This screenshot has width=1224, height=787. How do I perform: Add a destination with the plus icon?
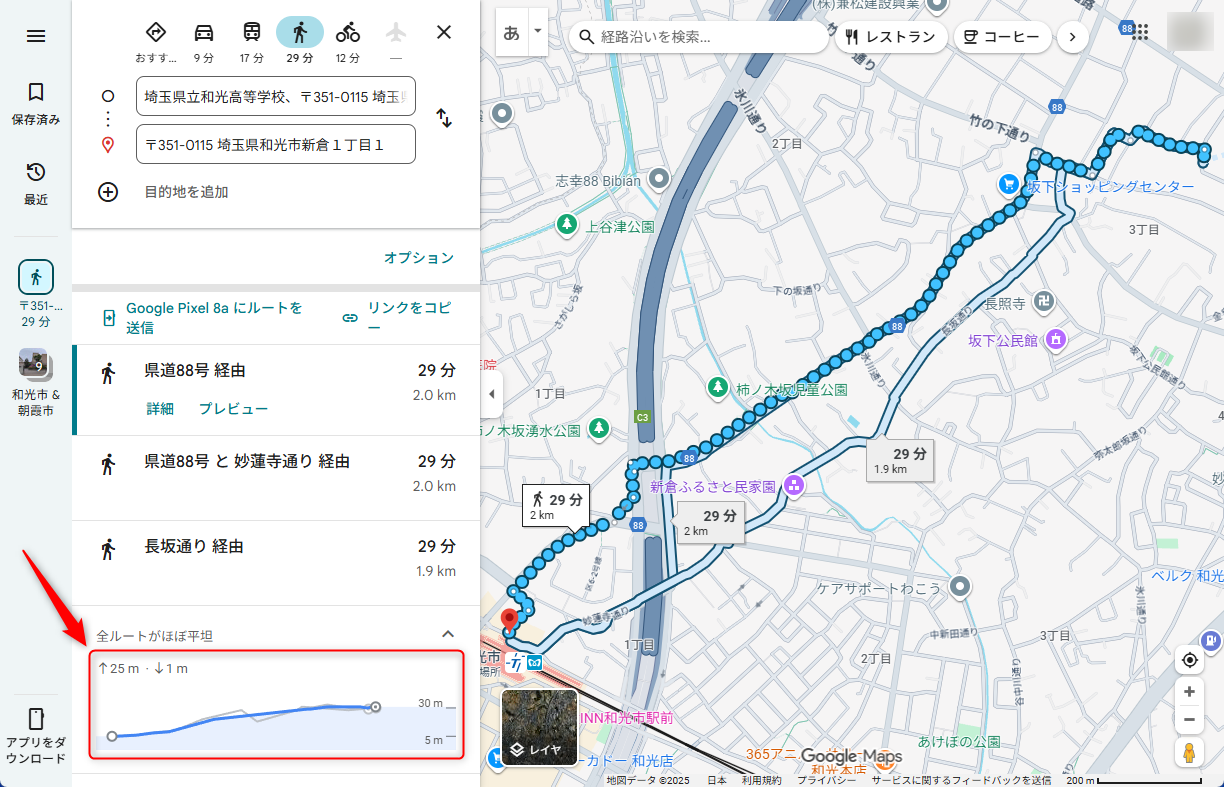[108, 192]
